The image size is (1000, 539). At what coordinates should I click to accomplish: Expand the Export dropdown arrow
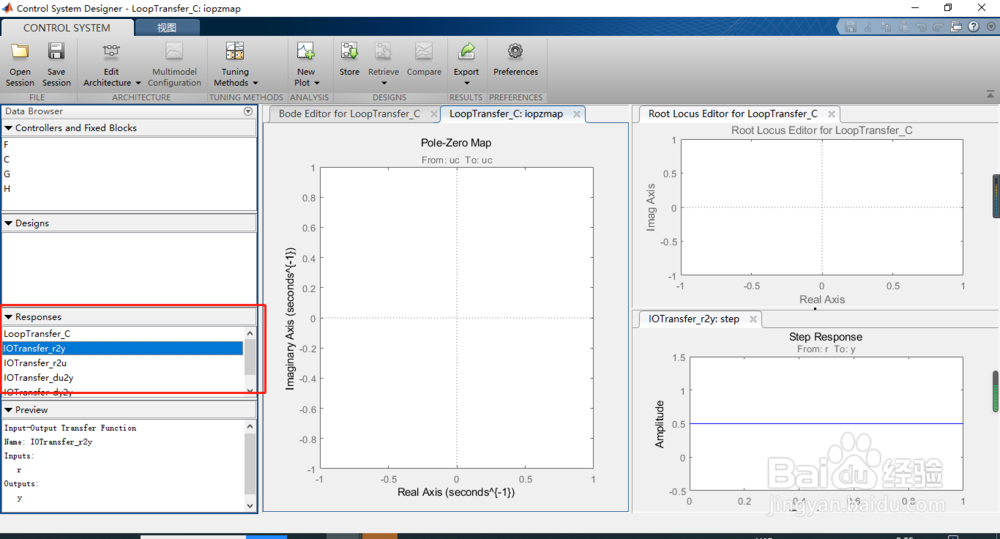[466, 83]
